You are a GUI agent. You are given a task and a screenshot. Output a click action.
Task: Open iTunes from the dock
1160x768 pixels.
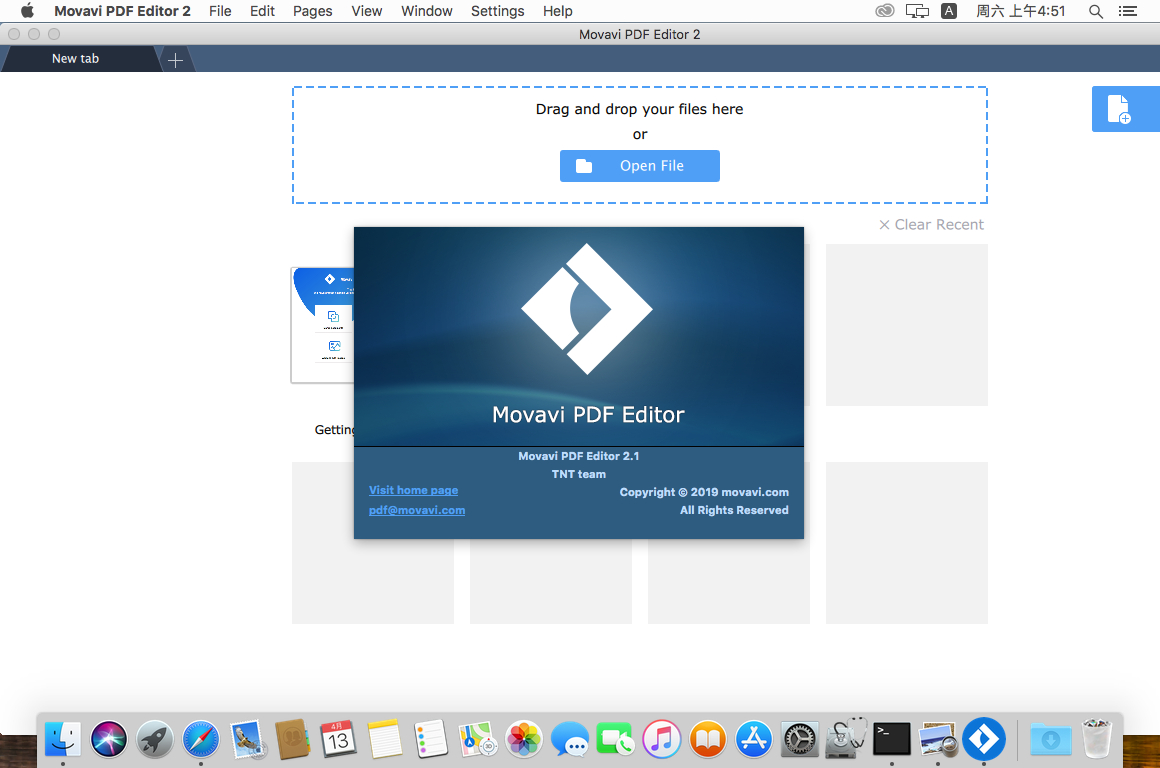click(x=662, y=740)
